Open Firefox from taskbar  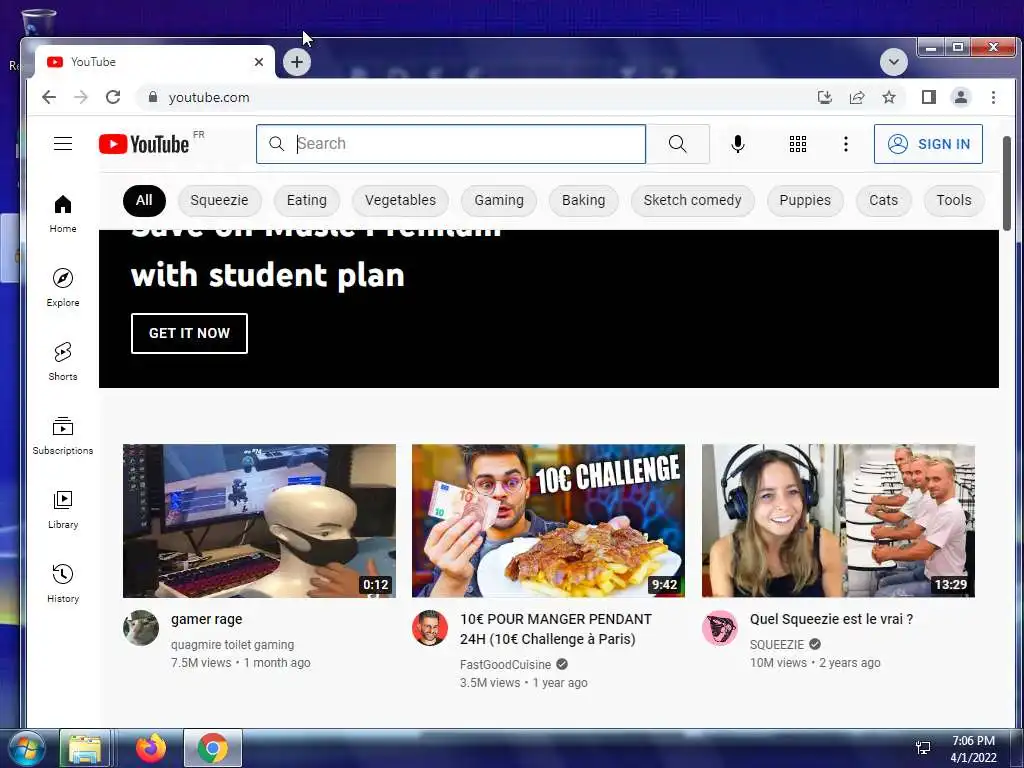[x=151, y=748]
